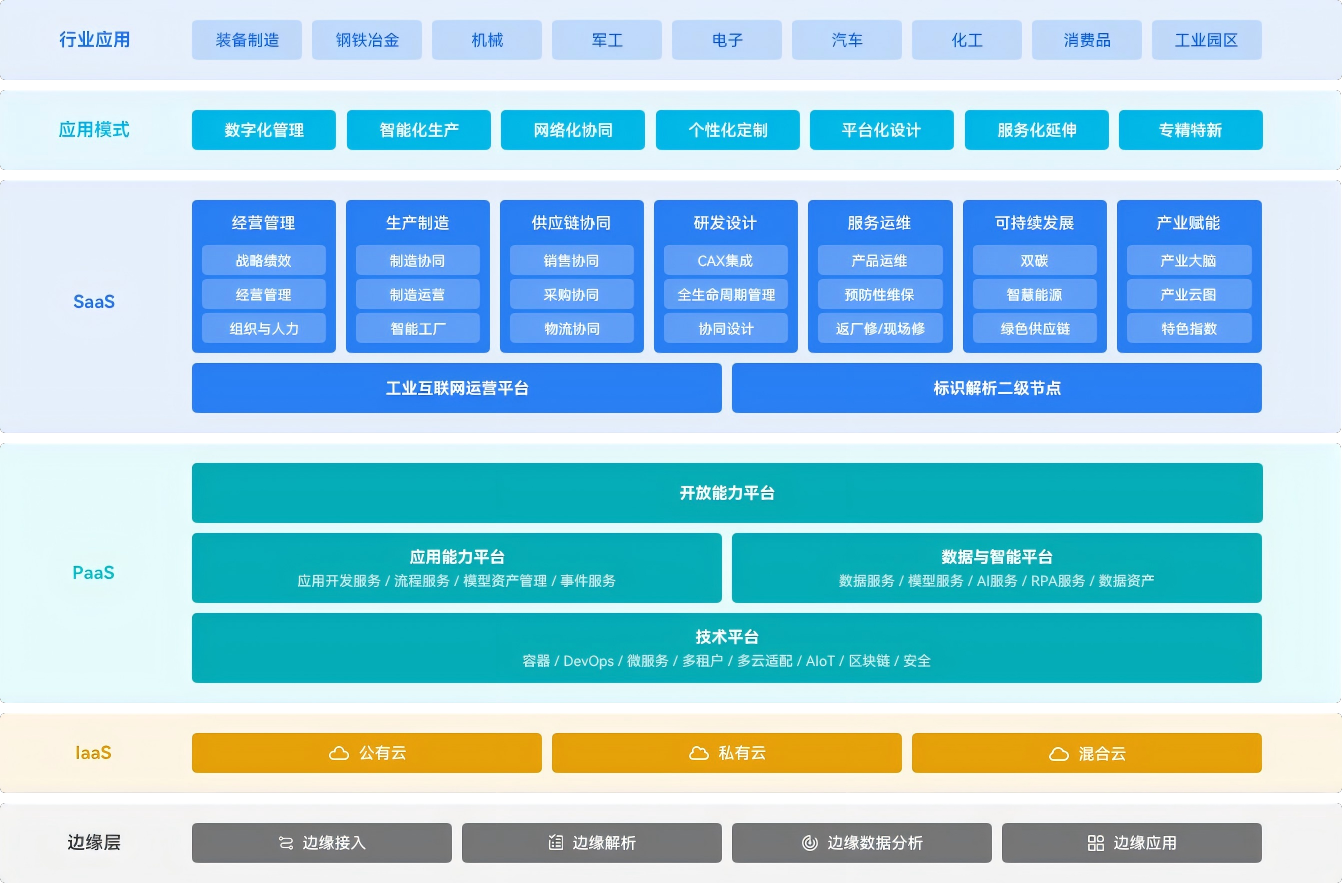Screen dimensions: 1342x883
Task: Select the 预防性维保 item
Action: 880,295
